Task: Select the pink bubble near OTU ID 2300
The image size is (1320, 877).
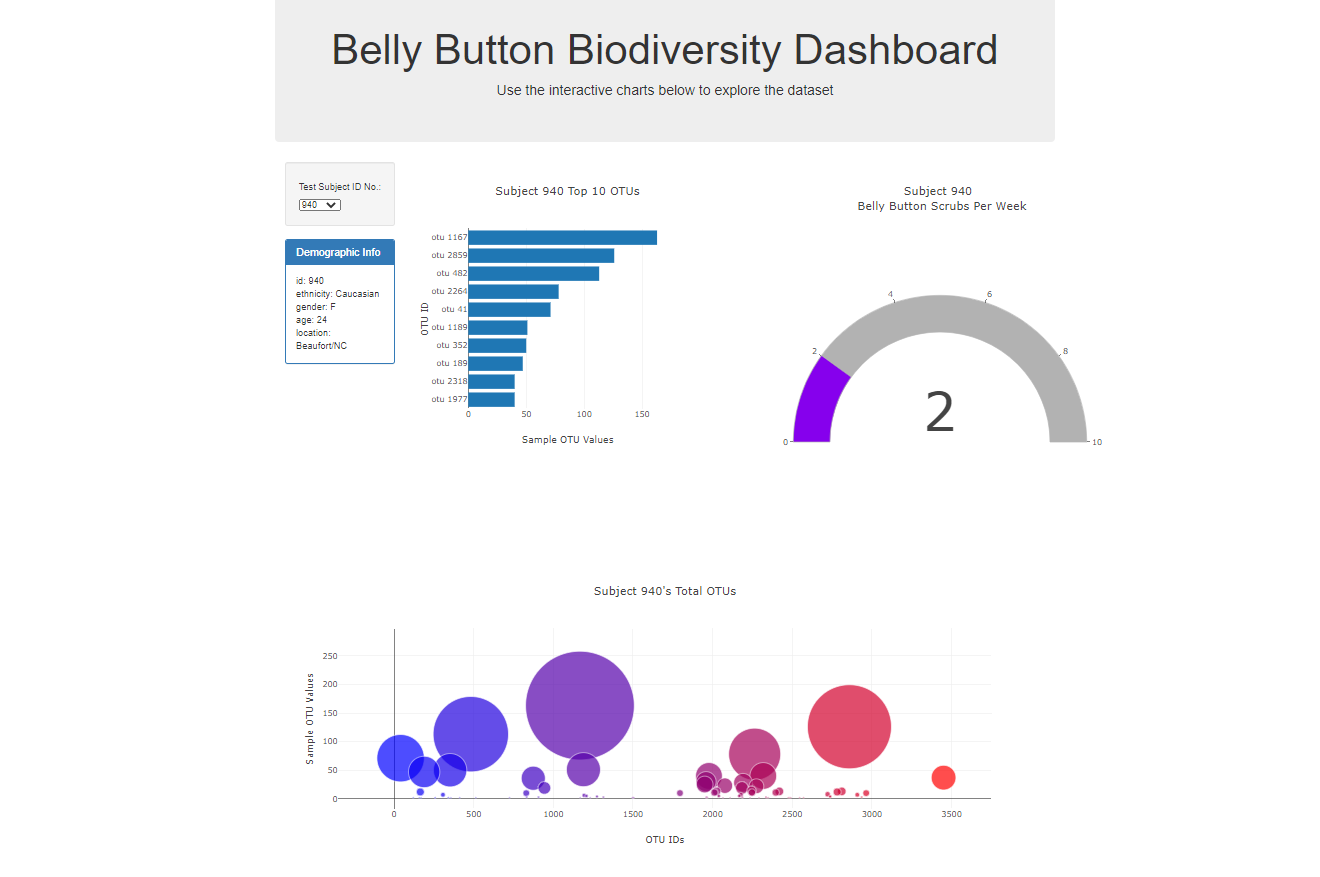Action: click(757, 748)
